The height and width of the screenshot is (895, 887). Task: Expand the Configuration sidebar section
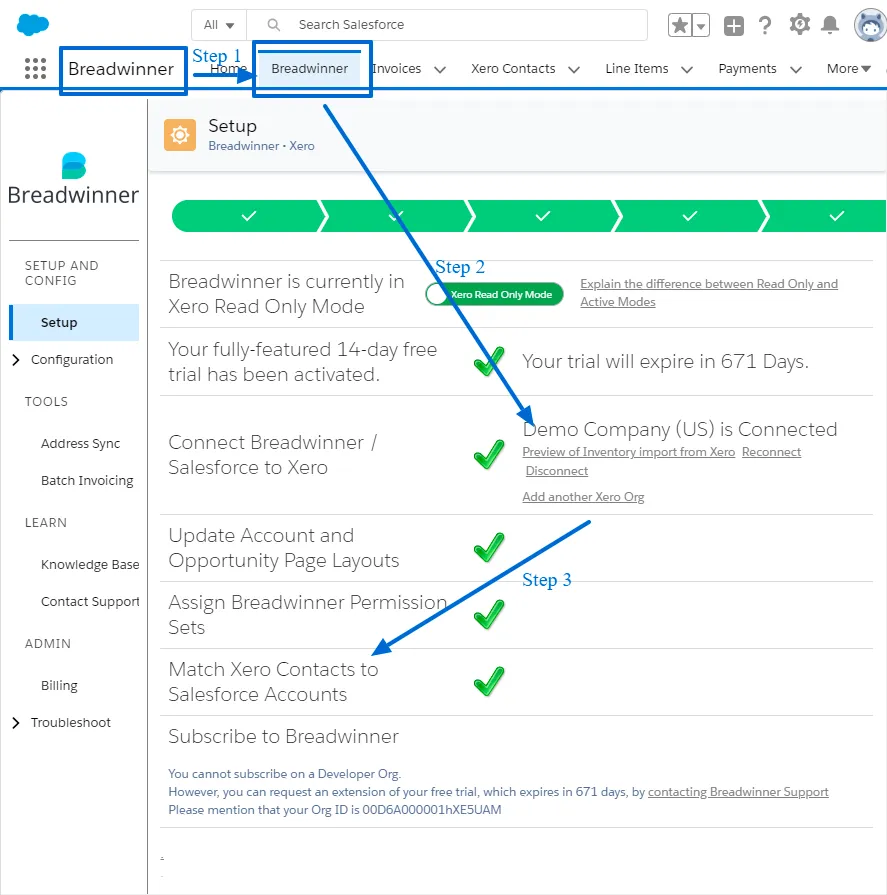(x=16, y=360)
